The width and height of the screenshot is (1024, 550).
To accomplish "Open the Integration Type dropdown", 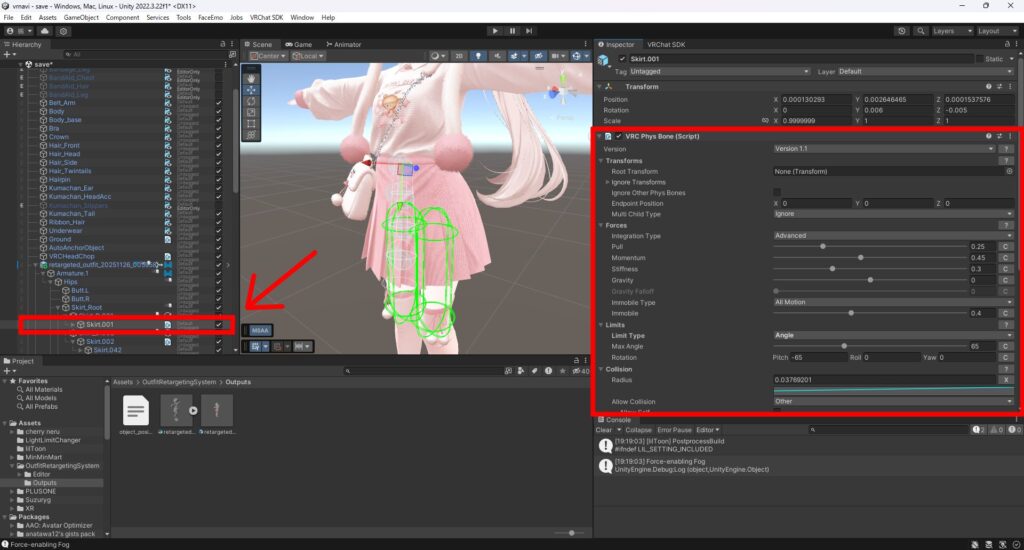I will [893, 236].
